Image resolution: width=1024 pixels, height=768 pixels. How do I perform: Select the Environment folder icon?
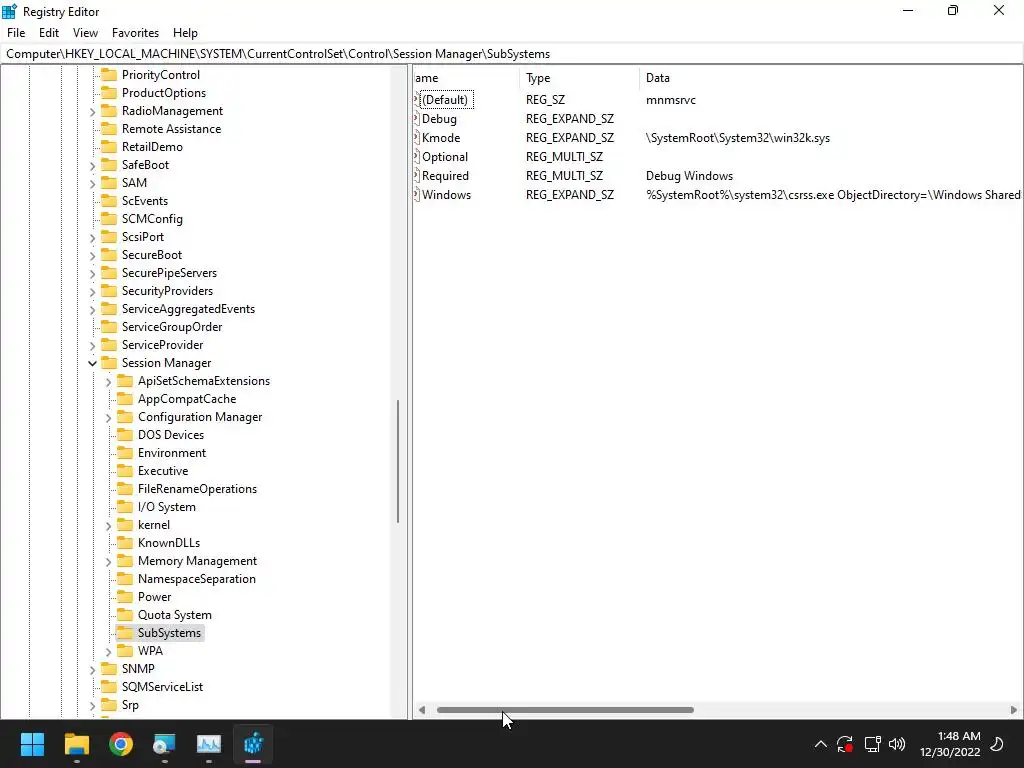[125, 453]
